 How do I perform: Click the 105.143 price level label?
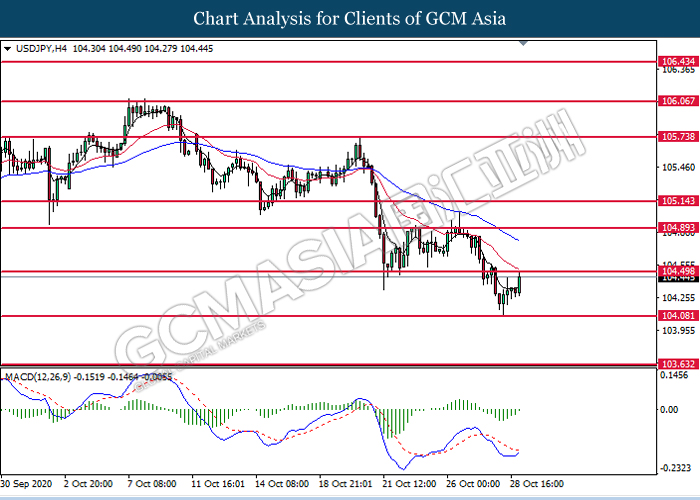click(678, 201)
